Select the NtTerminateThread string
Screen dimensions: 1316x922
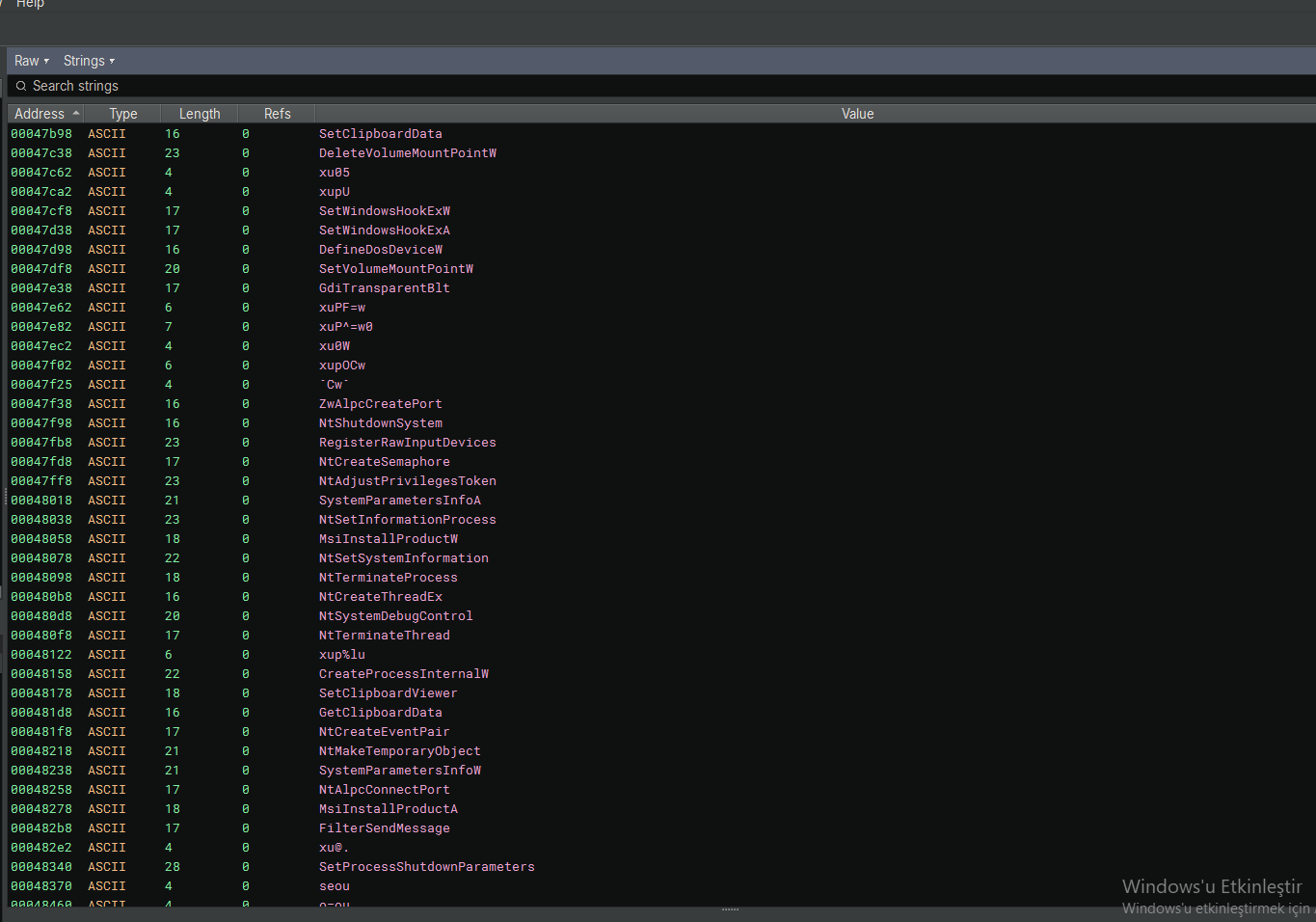385,636
